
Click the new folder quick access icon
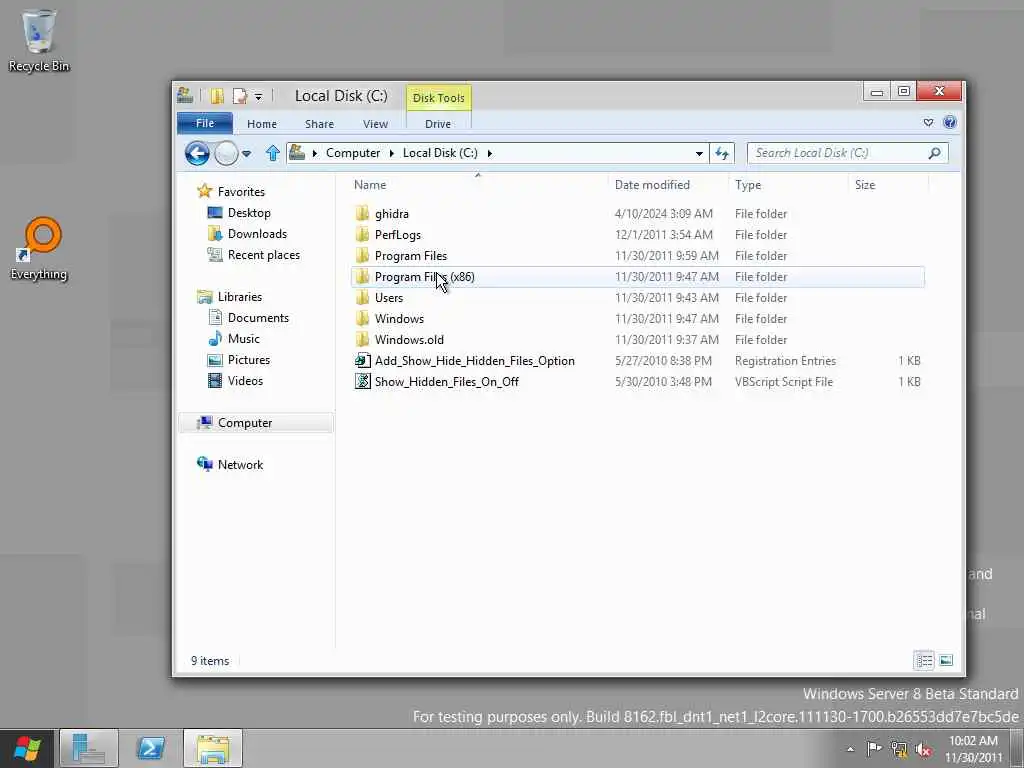pyautogui.click(x=217, y=97)
